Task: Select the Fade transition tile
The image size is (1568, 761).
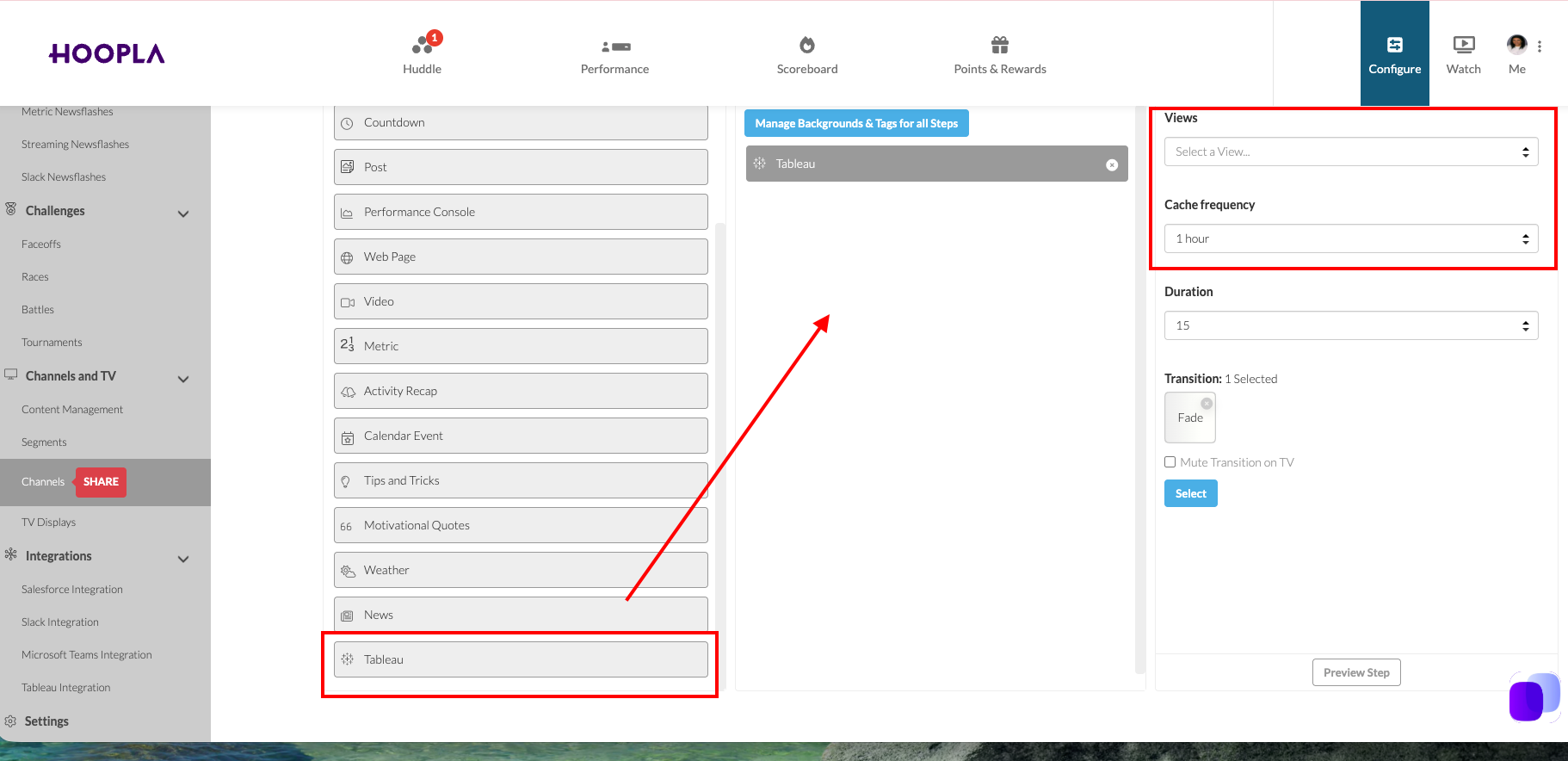Action: tap(1190, 418)
